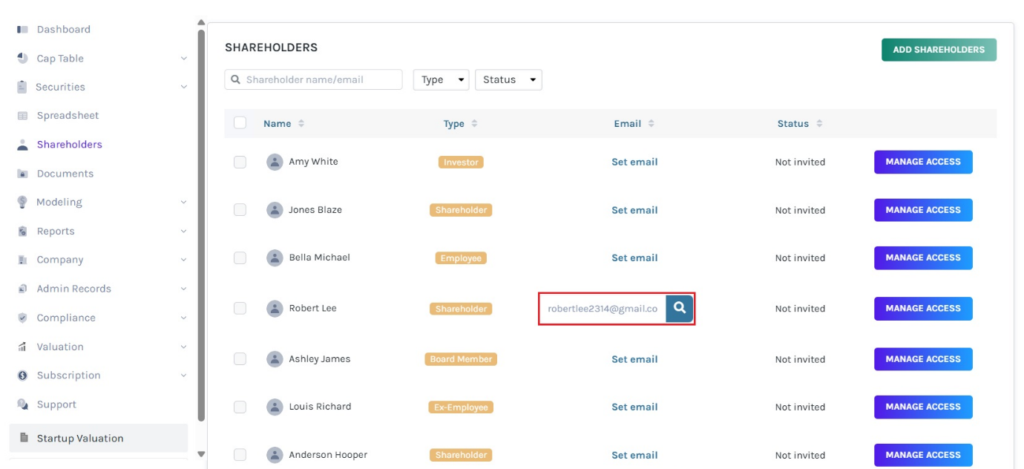Go to Spreadsheet menu item
This screenshot has width=1024, height=469.
68,116
